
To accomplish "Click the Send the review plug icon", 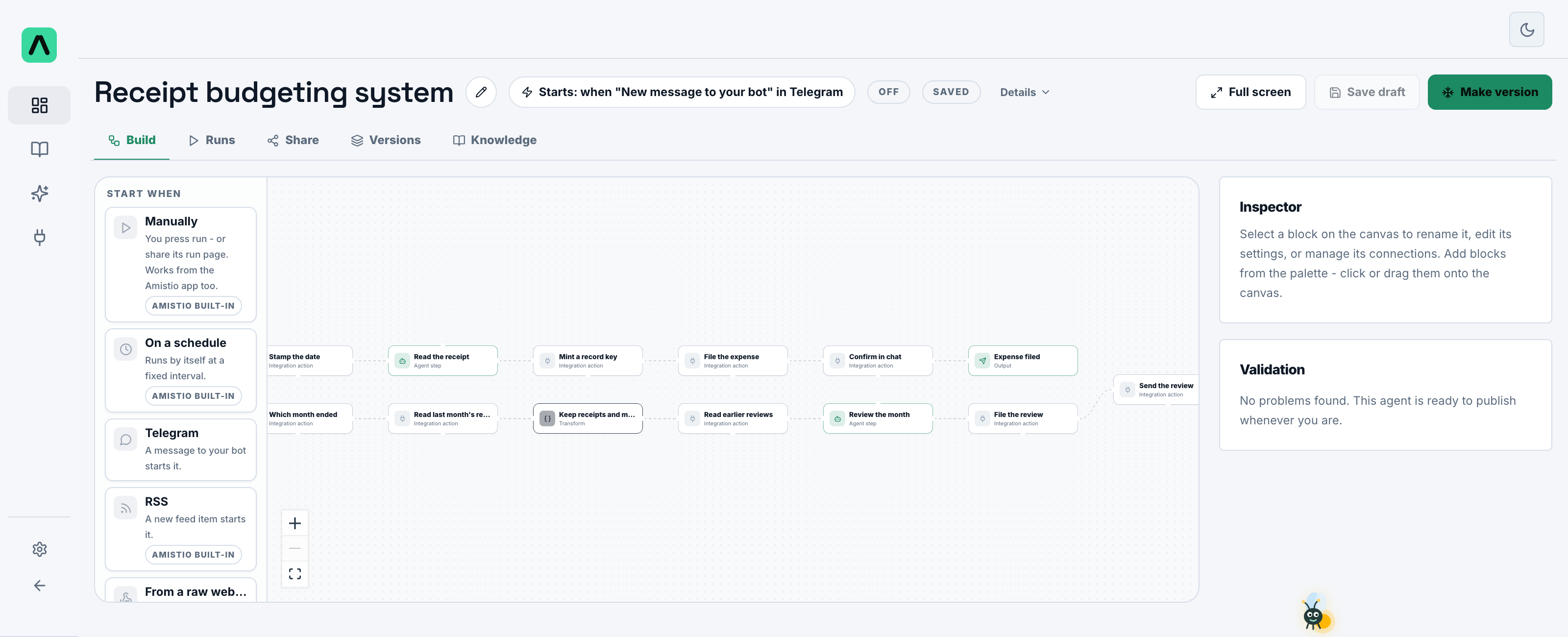I will click(x=1127, y=390).
